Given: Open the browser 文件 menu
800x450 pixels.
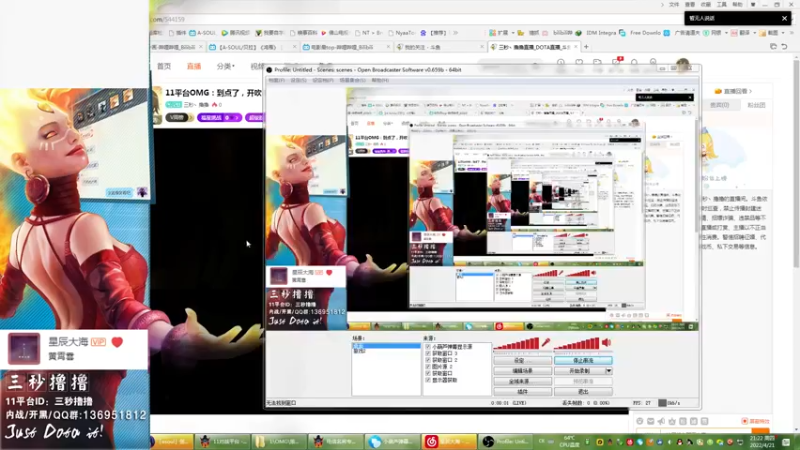Looking at the screenshot, I should [x=674, y=5].
